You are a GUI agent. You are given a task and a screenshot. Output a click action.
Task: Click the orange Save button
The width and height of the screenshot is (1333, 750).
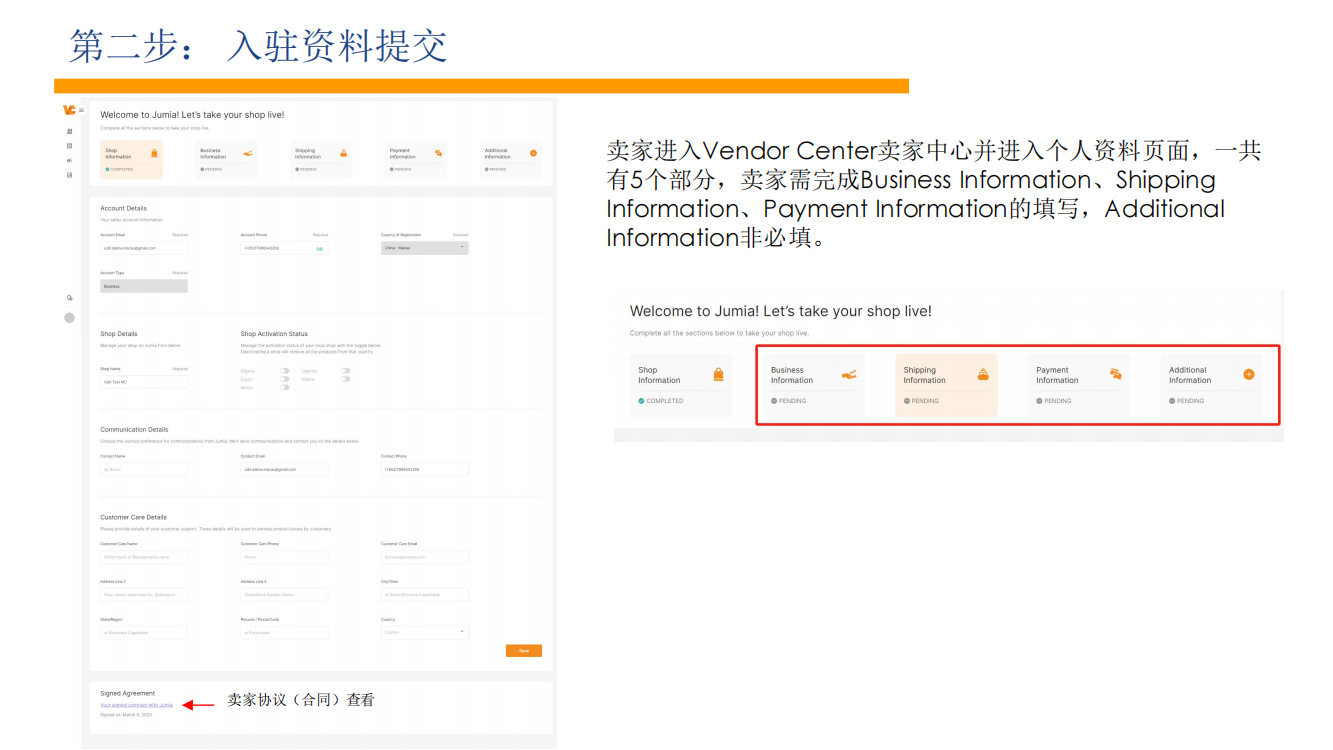[524, 650]
